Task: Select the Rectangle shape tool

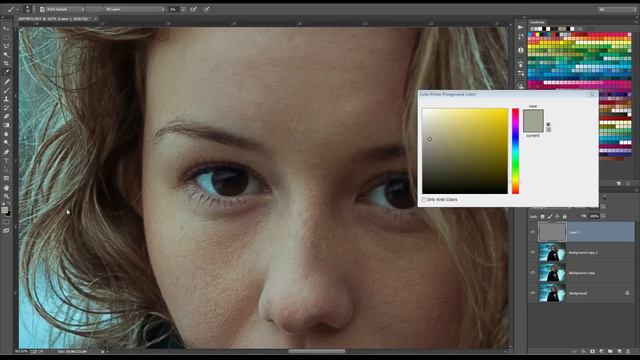Action: click(x=6, y=178)
